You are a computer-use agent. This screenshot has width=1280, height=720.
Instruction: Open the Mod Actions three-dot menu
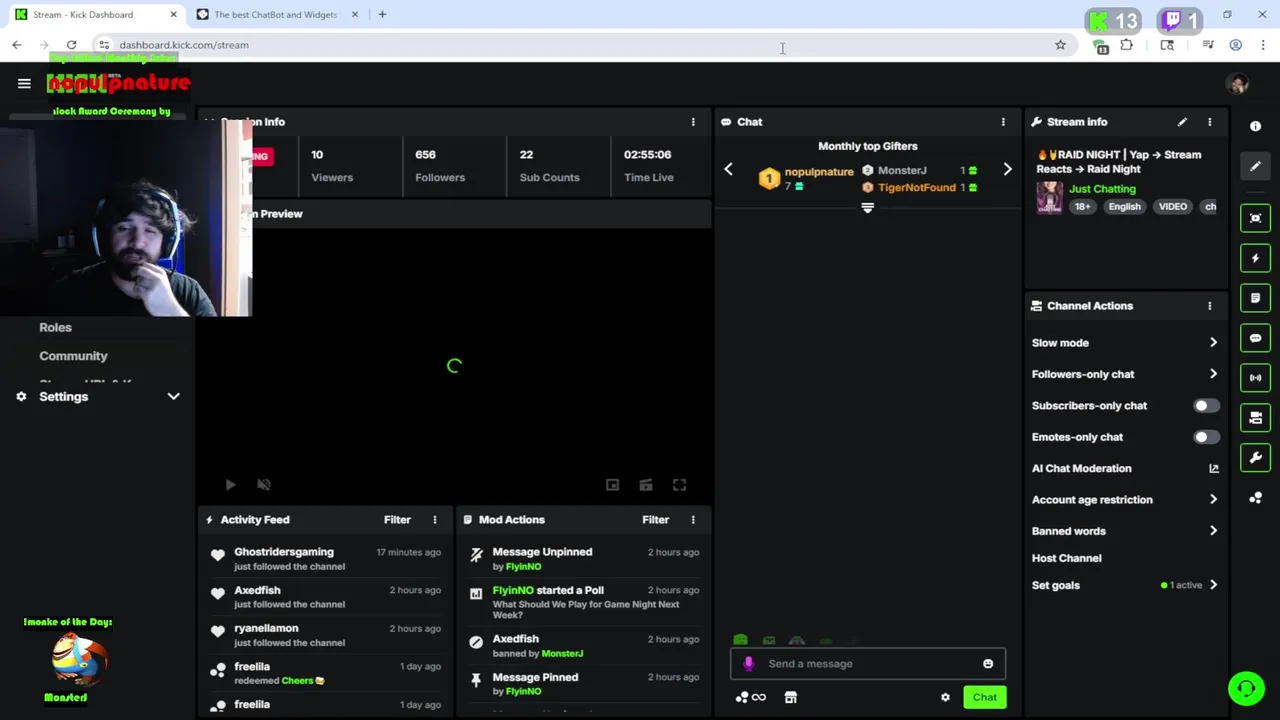click(x=693, y=520)
